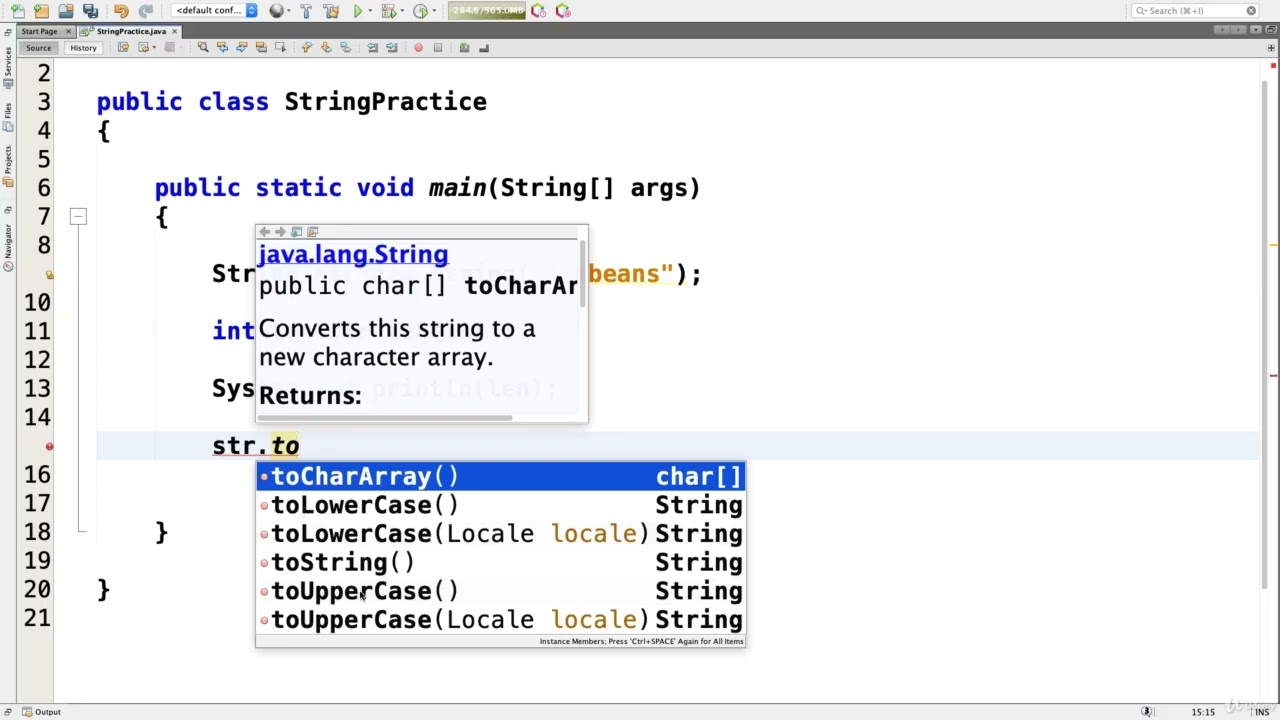Click the editor split plus icon
The image size is (1280, 720).
pyautogui.click(x=1271, y=48)
